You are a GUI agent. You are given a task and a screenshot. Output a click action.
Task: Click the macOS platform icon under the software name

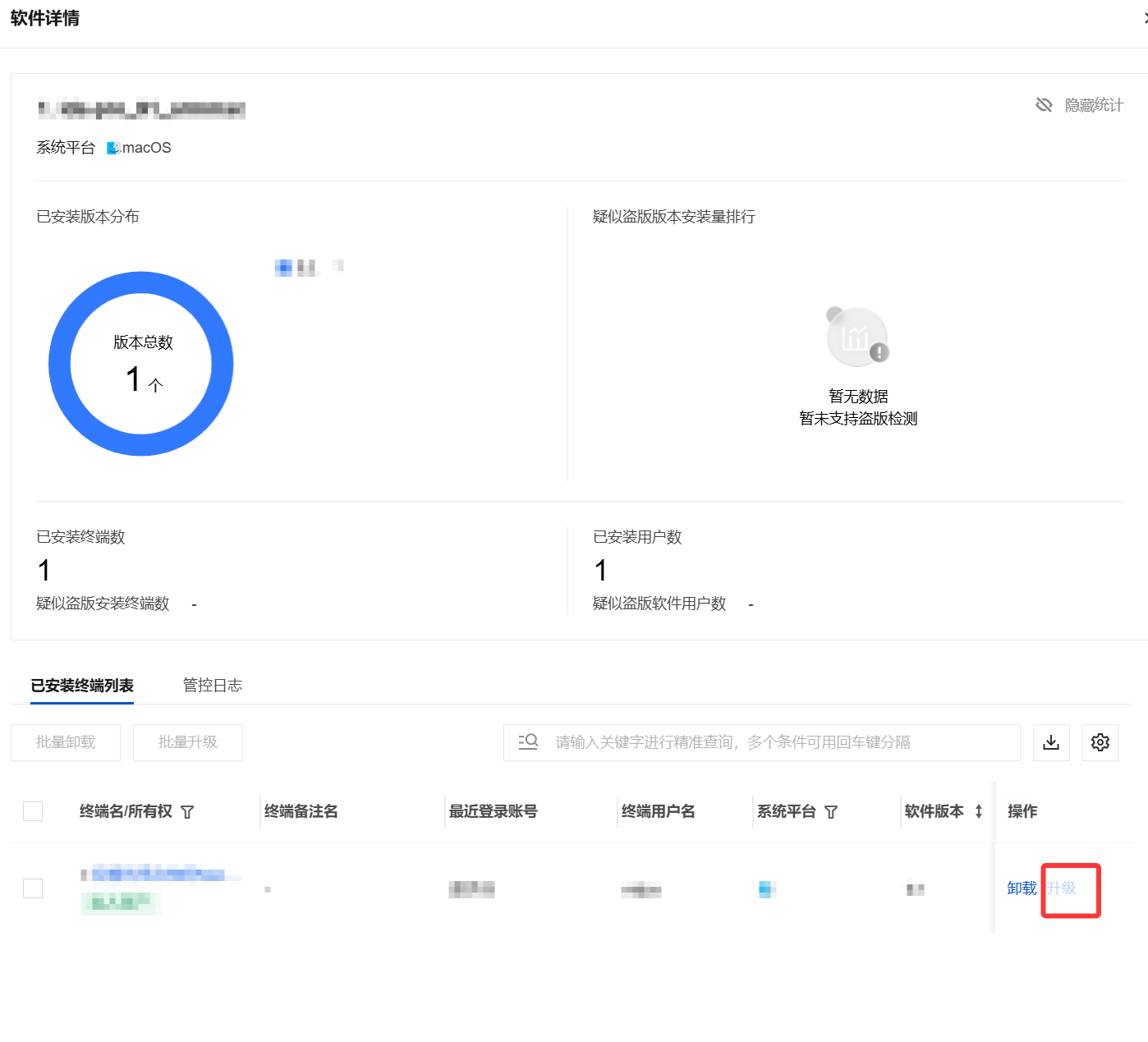coord(113,148)
